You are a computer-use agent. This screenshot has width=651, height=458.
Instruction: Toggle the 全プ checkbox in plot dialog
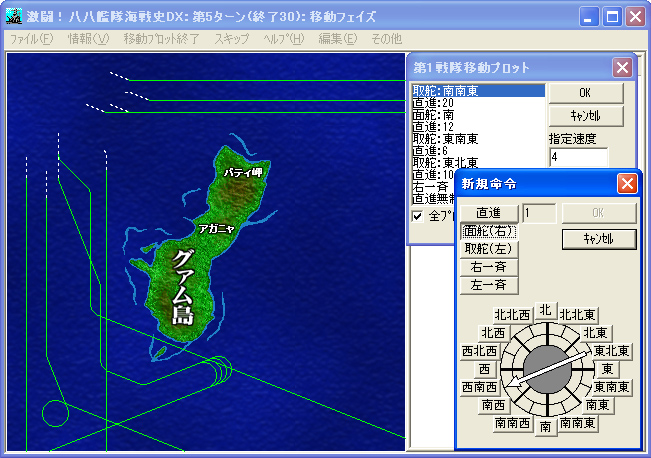pyautogui.click(x=418, y=215)
